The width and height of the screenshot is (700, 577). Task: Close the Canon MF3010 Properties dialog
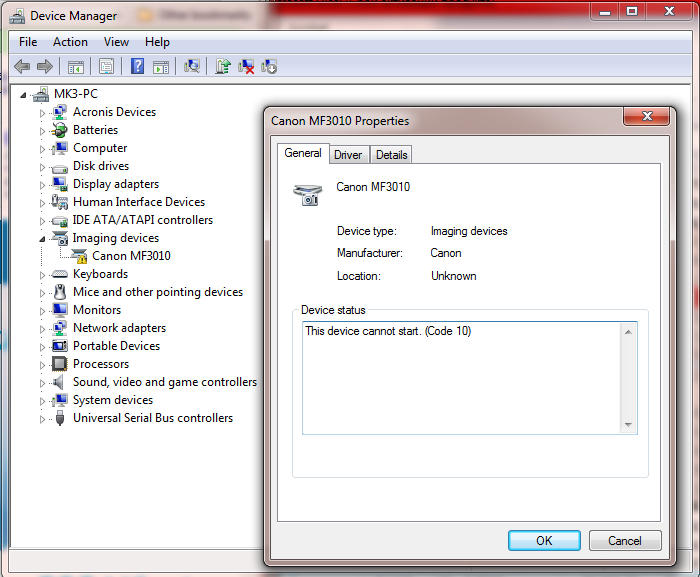[646, 116]
